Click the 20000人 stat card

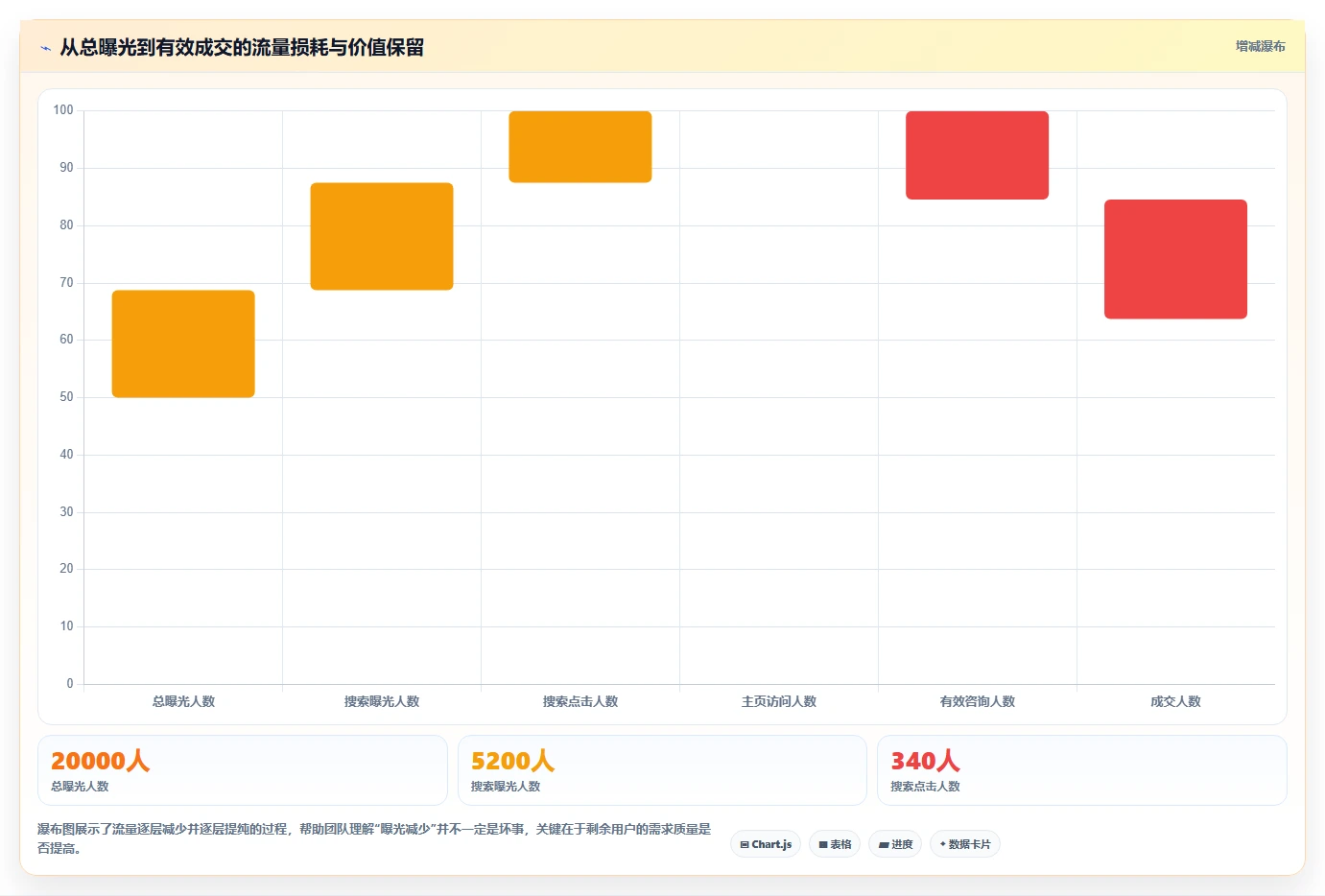243,770
